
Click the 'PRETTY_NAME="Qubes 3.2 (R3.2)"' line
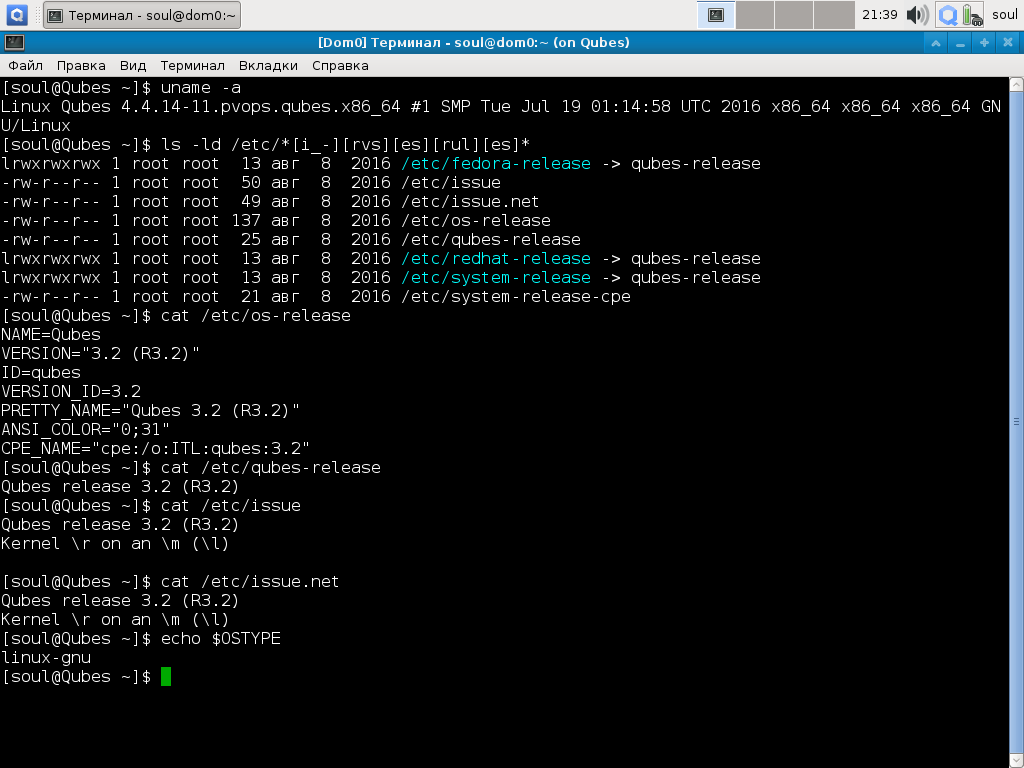coord(150,410)
